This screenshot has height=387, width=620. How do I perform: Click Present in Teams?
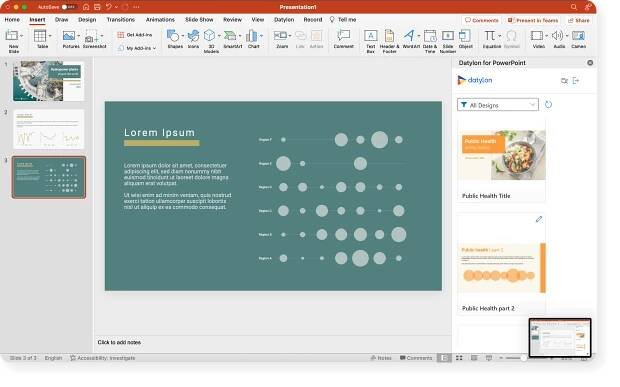coord(533,20)
